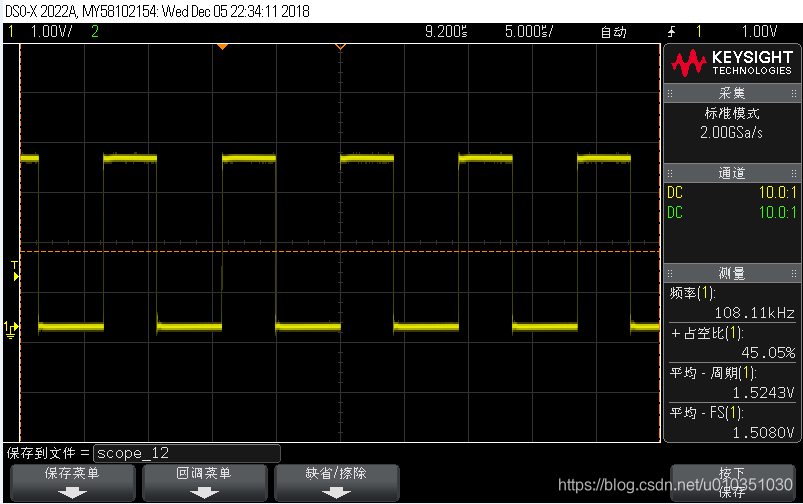Screen dimensions: 803x504
Task: Click the solid orange trigger time marker
Action: (x=222, y=47)
